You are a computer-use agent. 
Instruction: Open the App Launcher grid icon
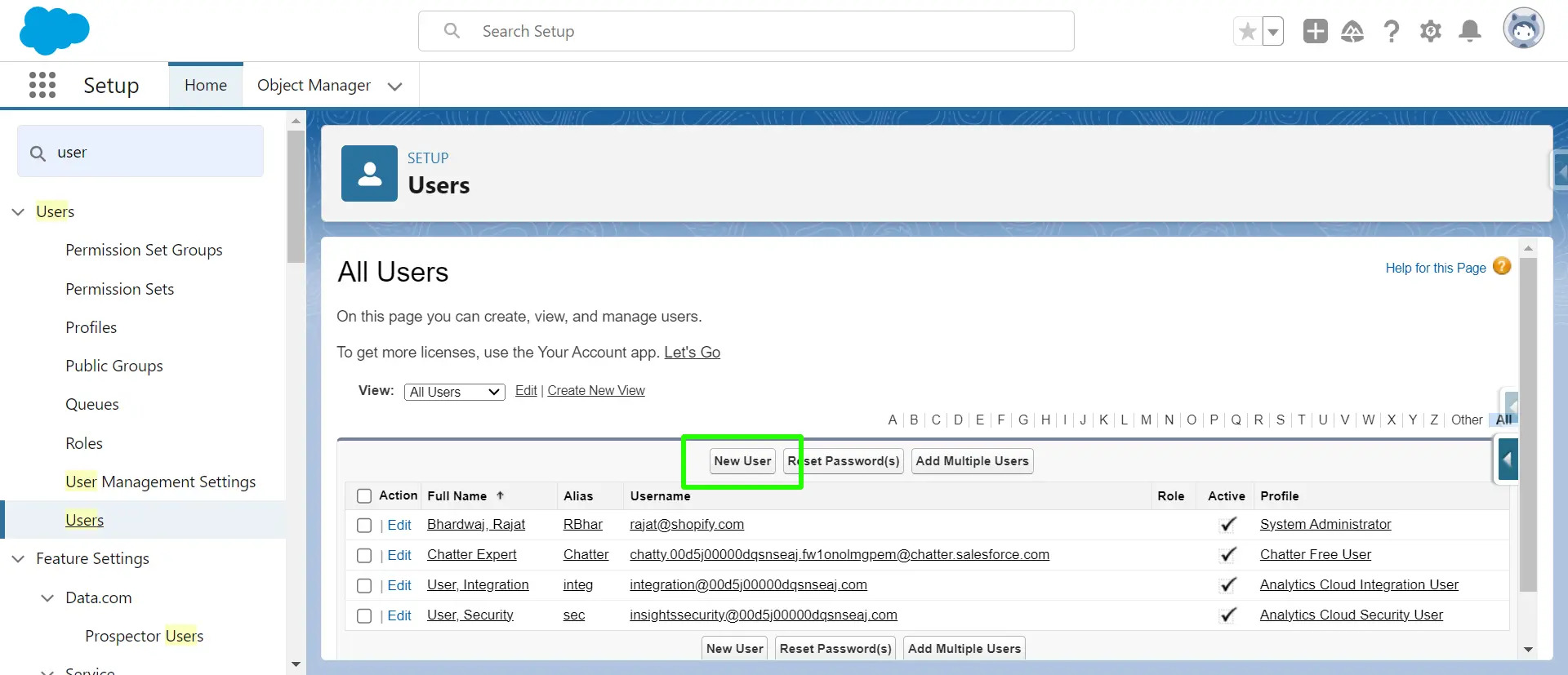click(42, 85)
